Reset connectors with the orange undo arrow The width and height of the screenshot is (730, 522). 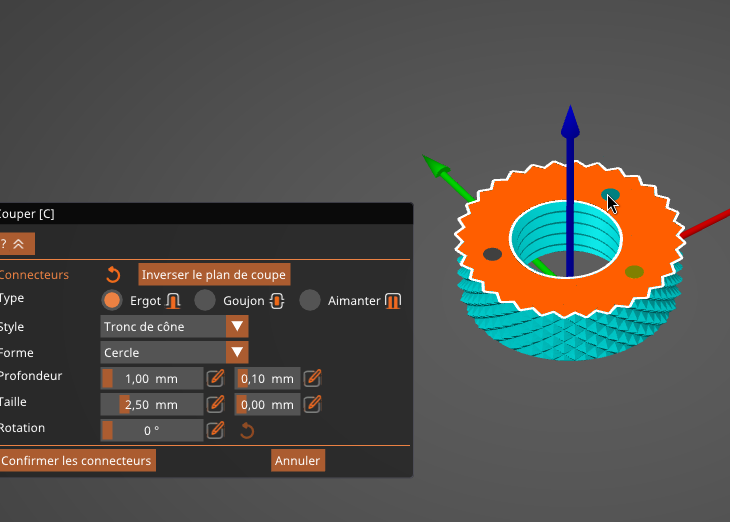[113, 275]
